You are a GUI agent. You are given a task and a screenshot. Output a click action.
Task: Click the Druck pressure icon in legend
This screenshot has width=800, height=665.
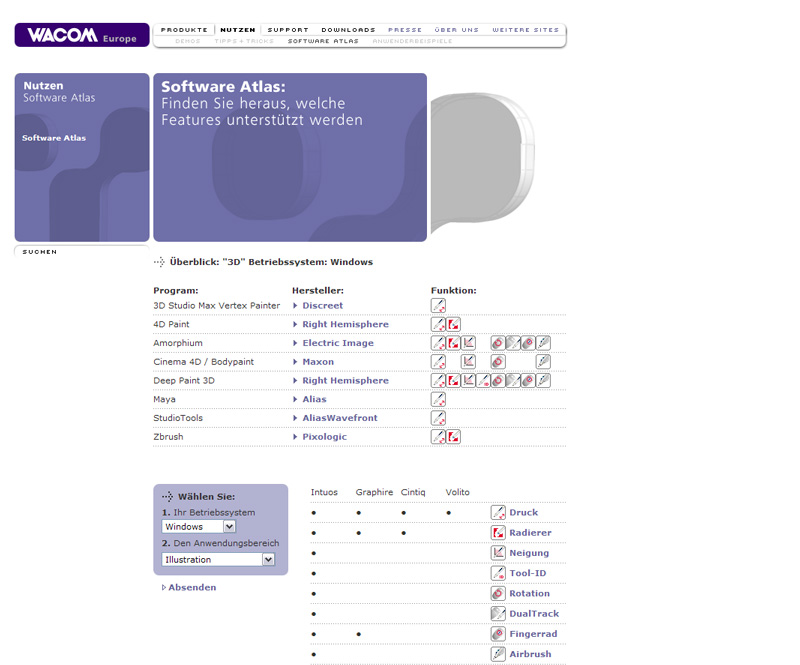coord(498,513)
